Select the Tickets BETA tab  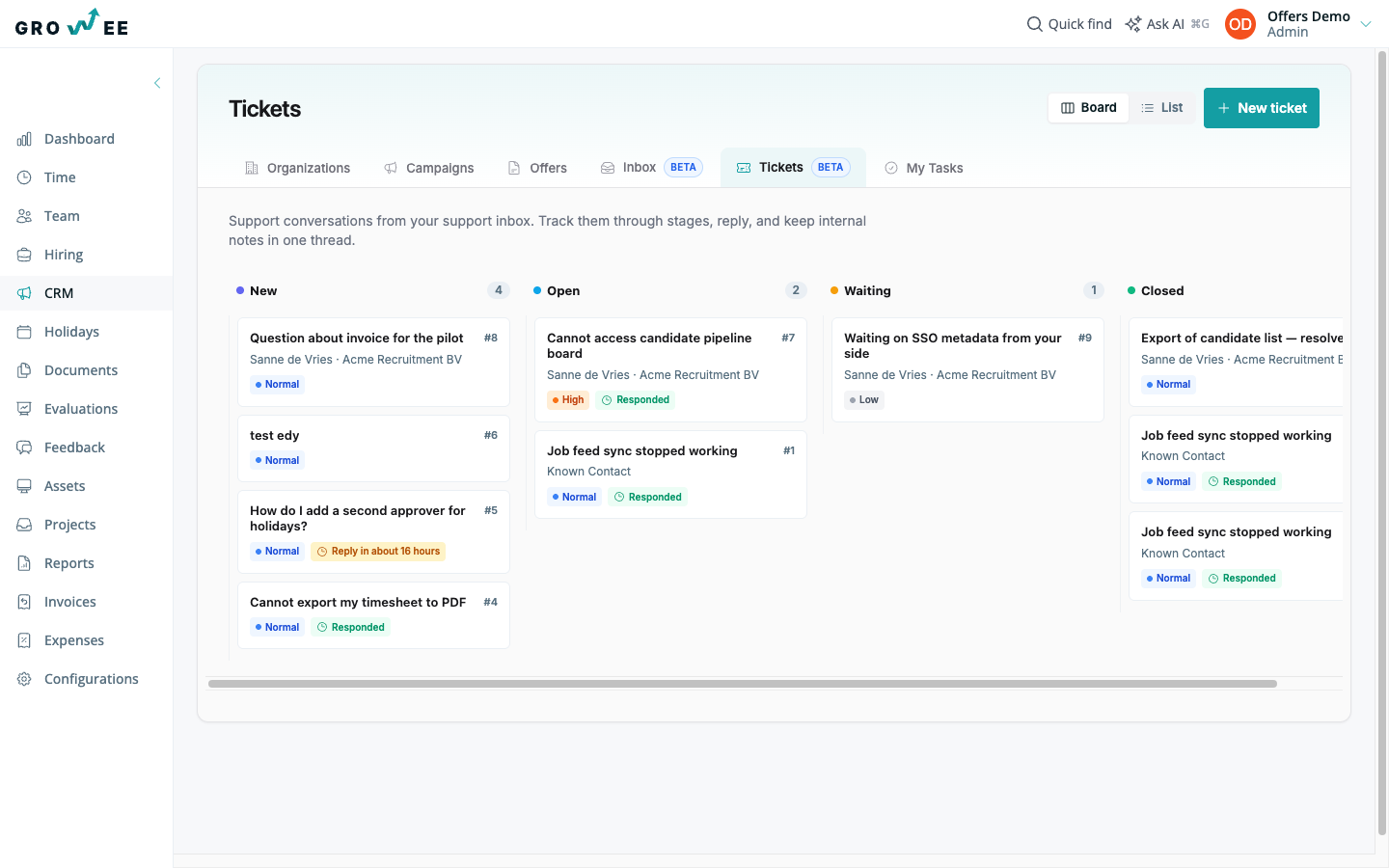click(x=793, y=168)
